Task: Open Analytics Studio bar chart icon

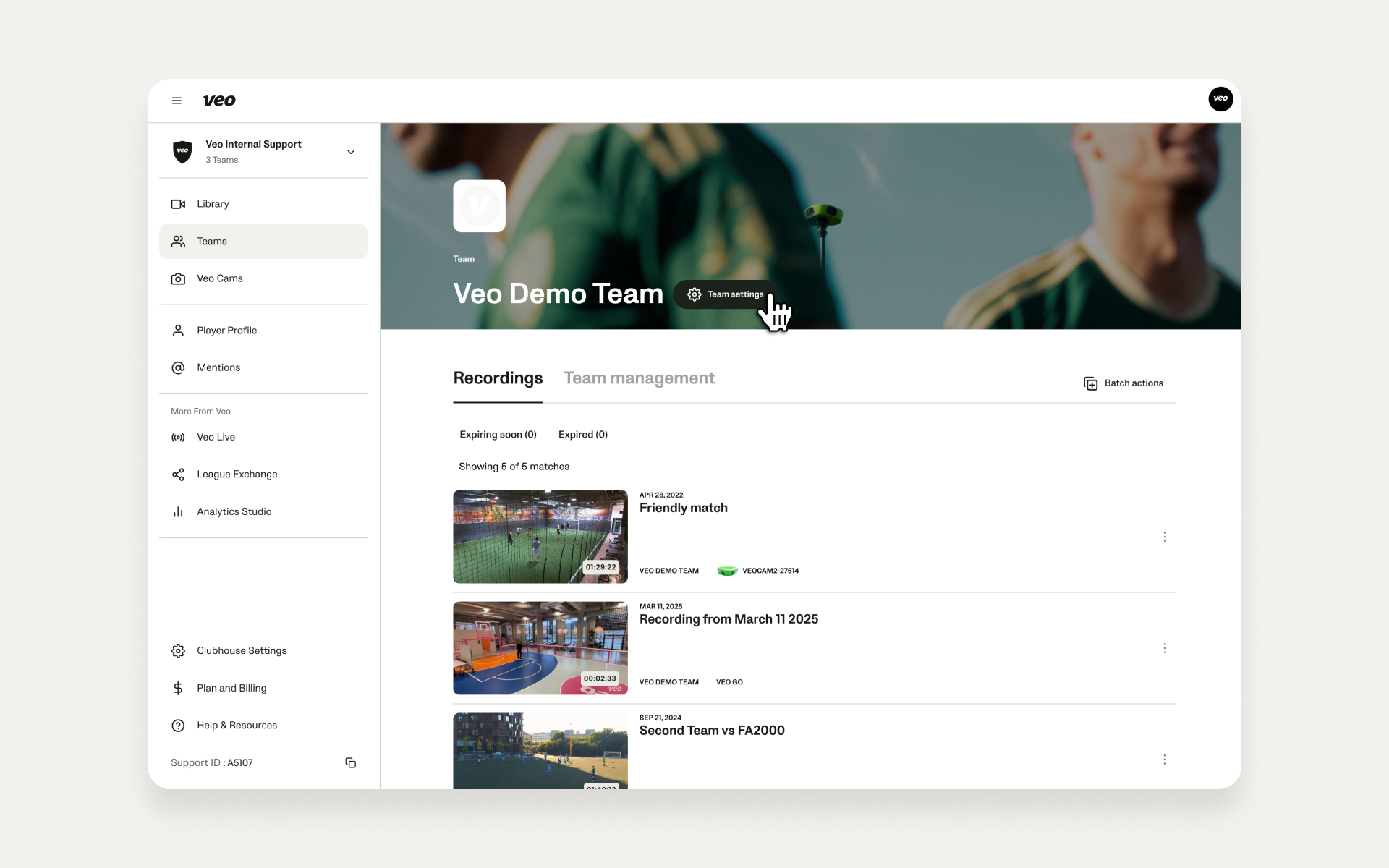Action: coord(178,511)
